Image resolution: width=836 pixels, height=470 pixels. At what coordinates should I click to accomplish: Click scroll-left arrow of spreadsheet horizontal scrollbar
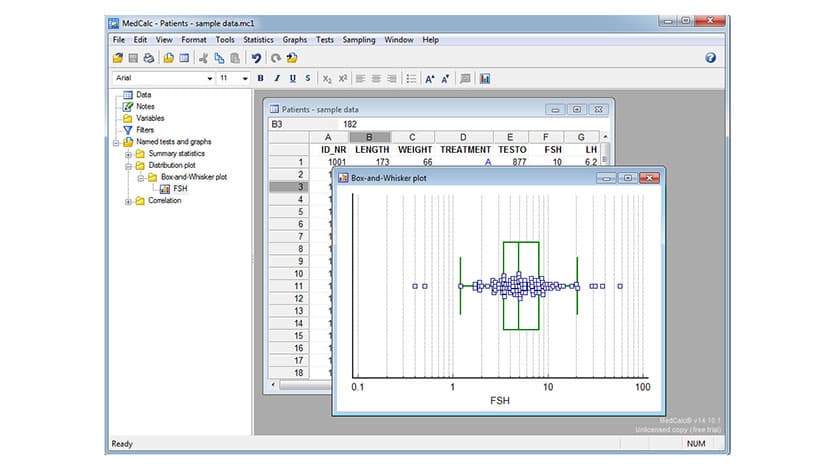[x=274, y=384]
